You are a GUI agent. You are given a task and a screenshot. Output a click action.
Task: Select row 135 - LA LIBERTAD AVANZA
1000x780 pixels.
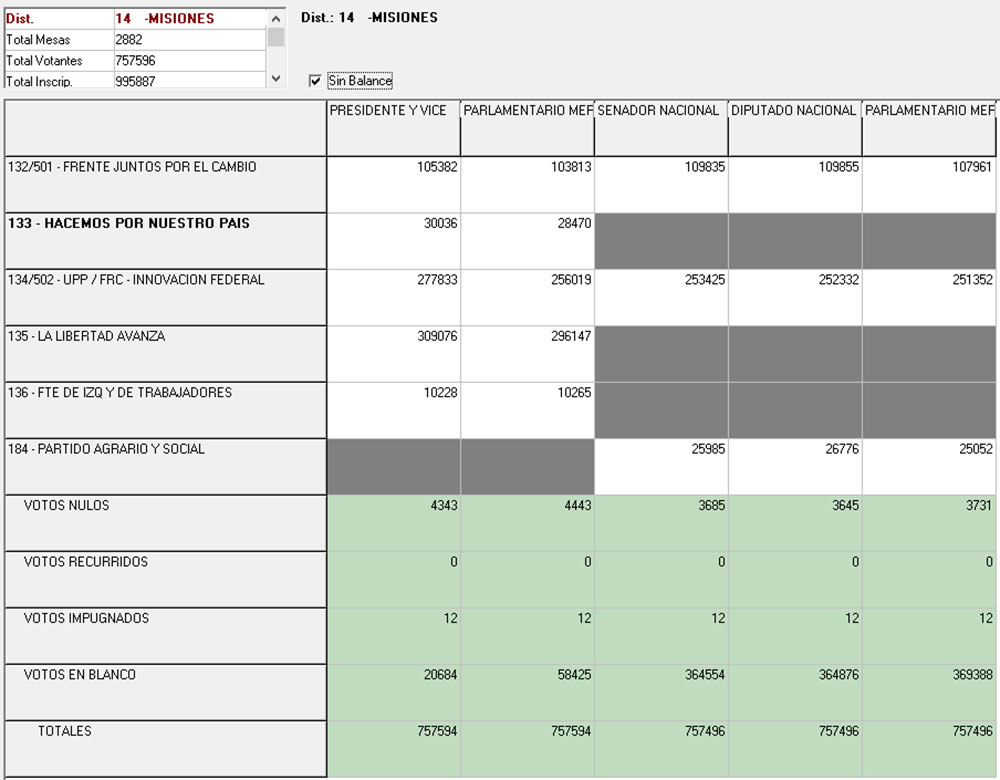coord(165,353)
